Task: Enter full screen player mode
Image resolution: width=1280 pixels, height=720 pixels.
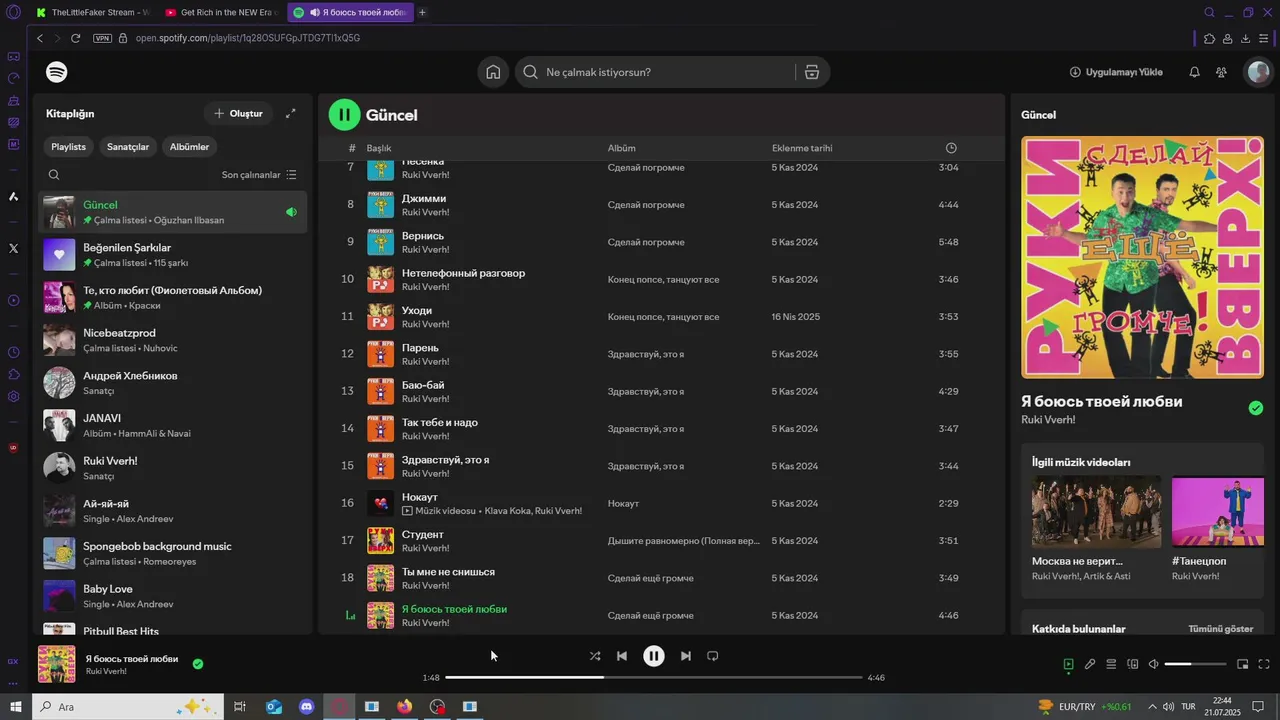Action: [x=1264, y=664]
